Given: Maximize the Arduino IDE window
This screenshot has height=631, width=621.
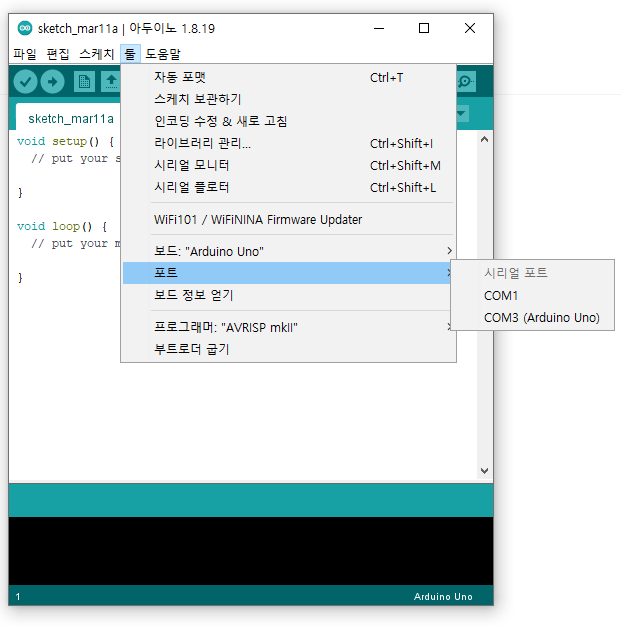Looking at the screenshot, I should [x=424, y=28].
